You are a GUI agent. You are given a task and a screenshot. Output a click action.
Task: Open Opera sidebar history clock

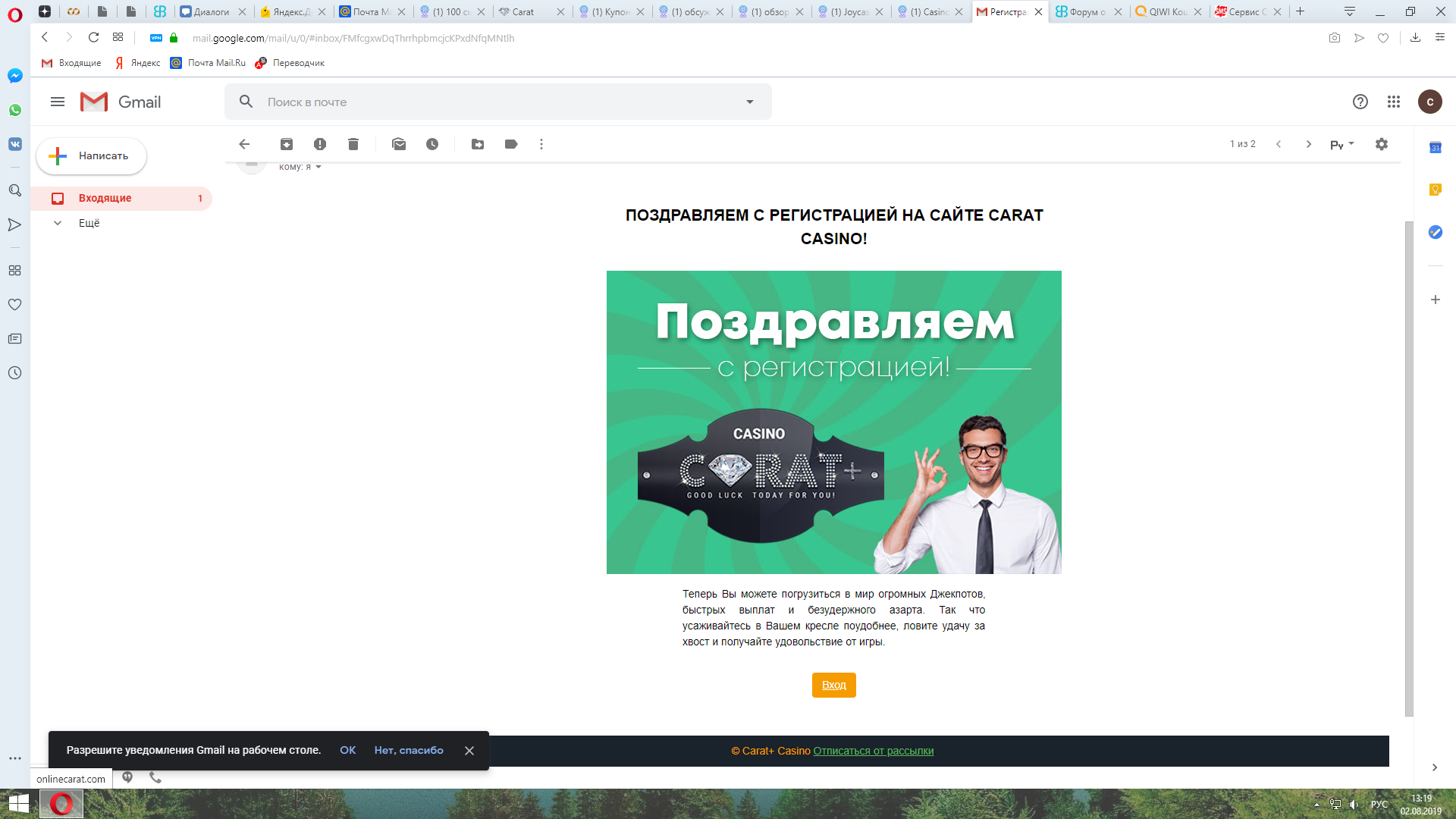point(15,373)
